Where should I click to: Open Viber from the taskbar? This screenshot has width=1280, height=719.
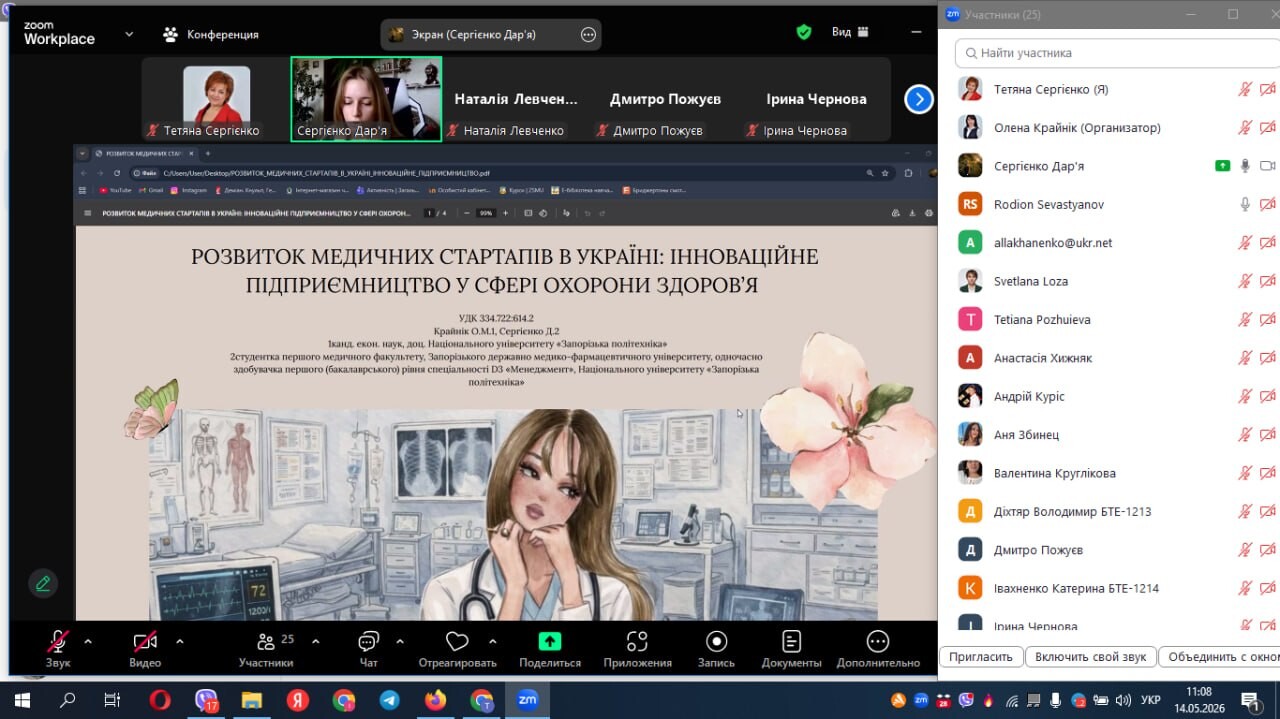click(x=207, y=700)
